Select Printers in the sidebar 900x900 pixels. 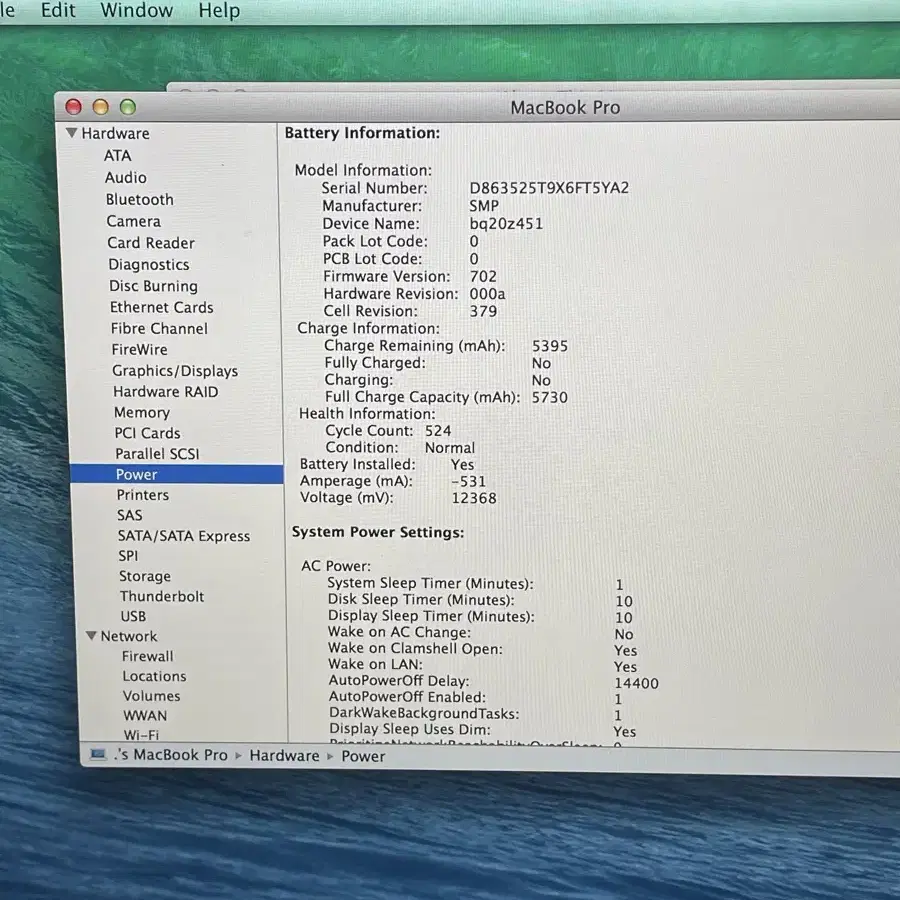(x=143, y=495)
